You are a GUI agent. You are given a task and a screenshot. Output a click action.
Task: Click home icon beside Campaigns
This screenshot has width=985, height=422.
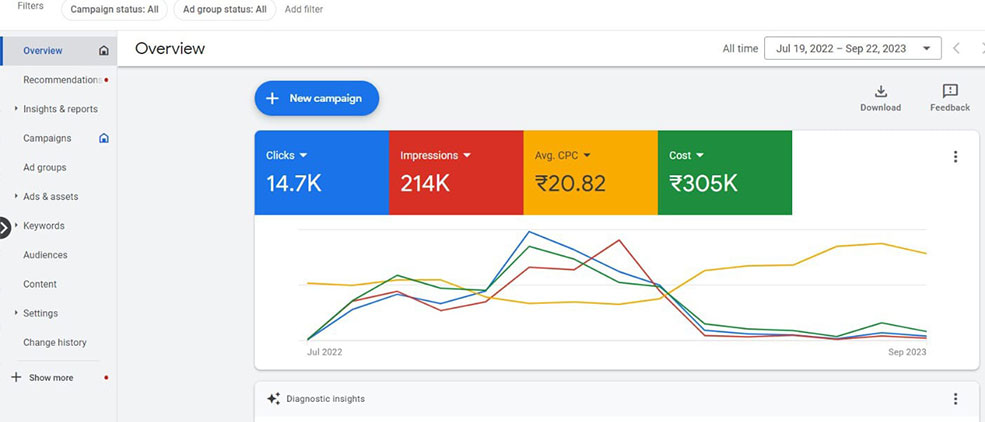click(104, 138)
